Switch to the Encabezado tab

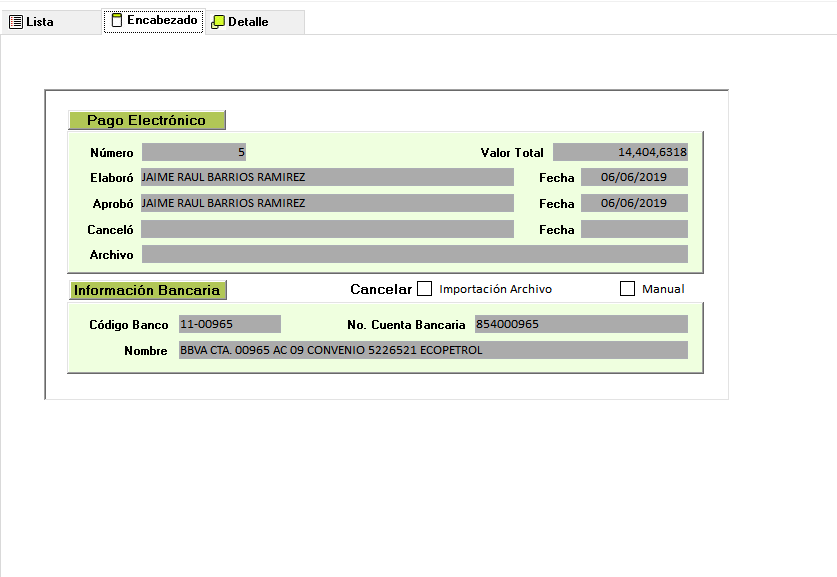[153, 21]
